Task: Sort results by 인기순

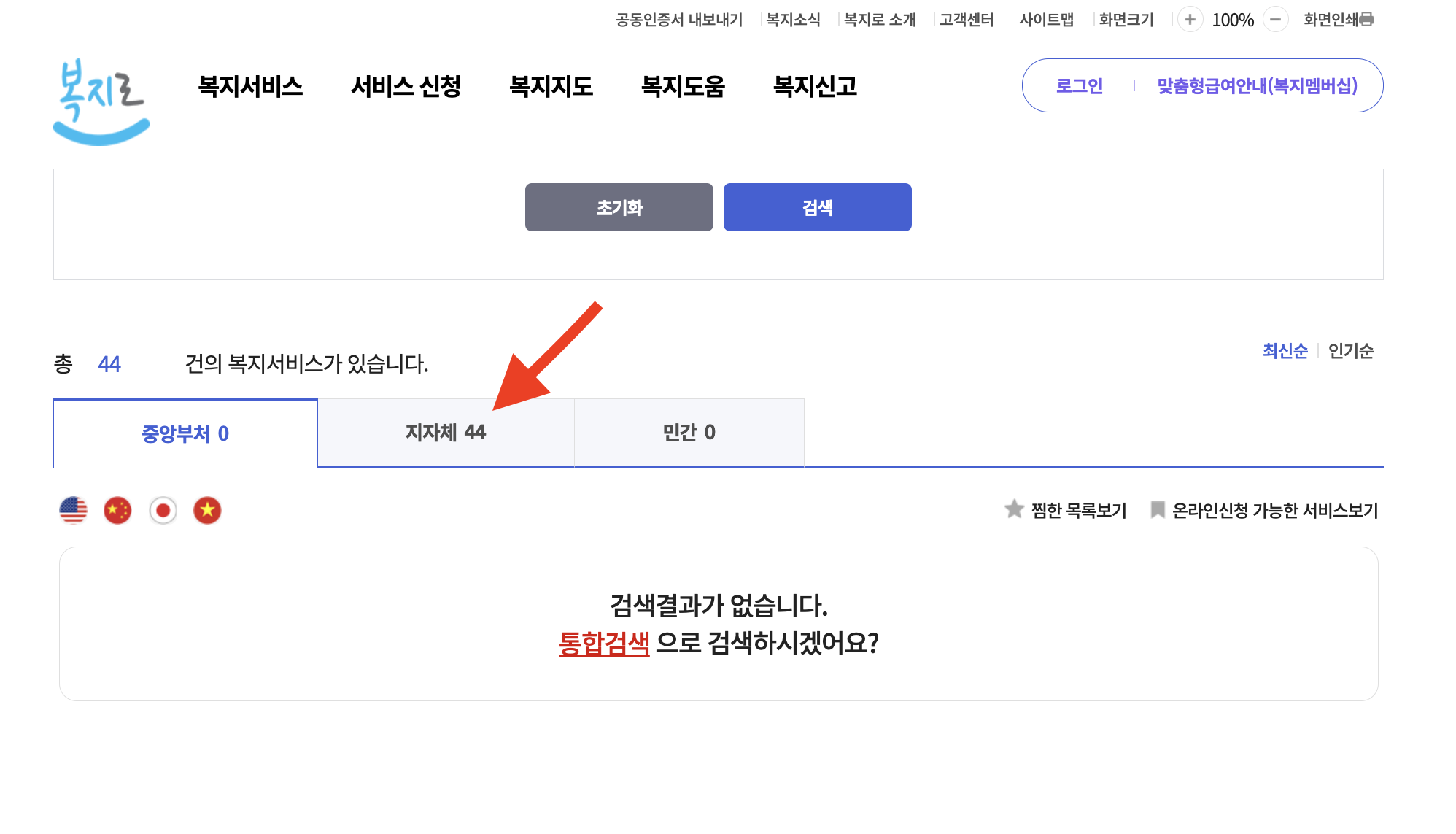Action: [1350, 352]
